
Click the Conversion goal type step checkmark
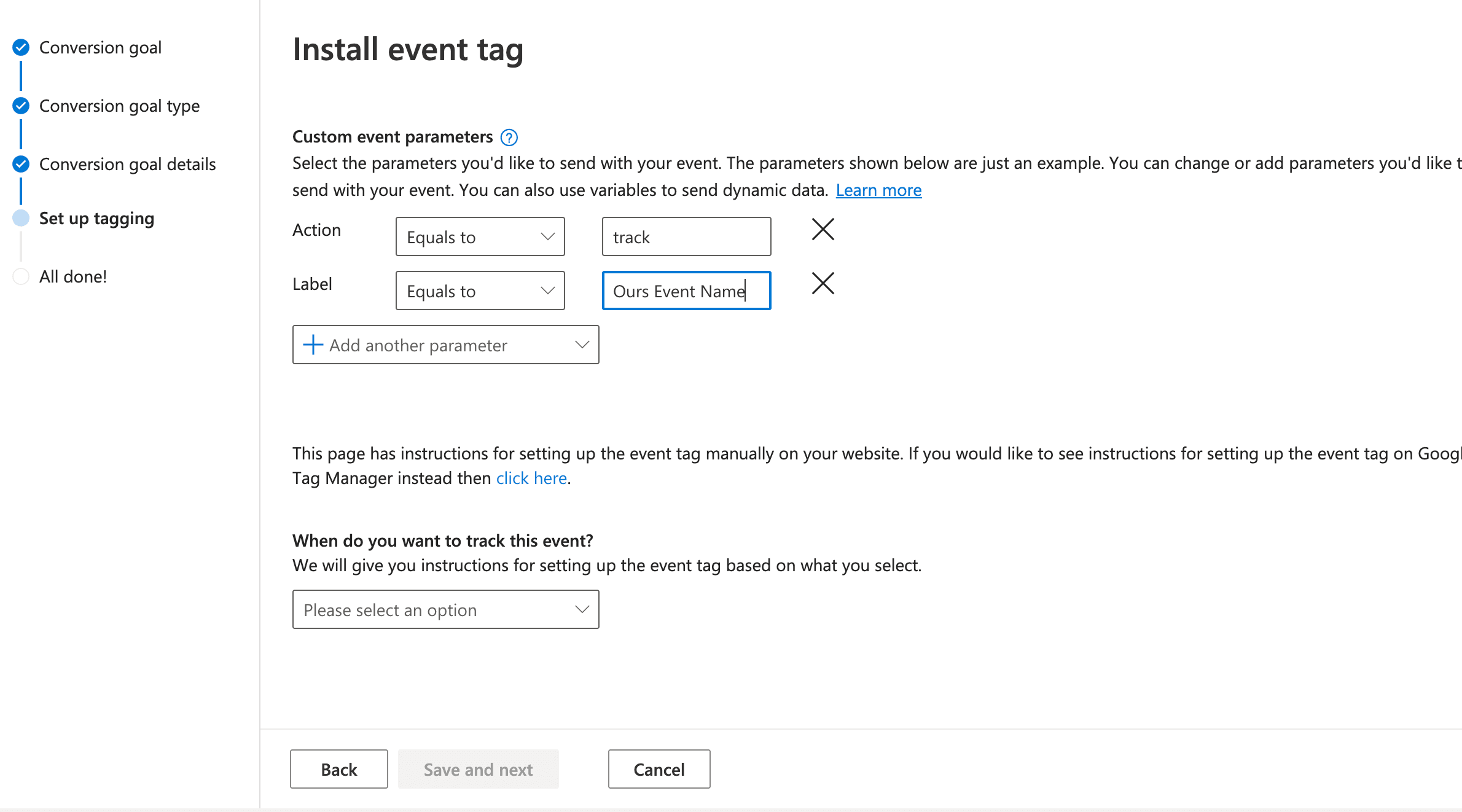(20, 106)
